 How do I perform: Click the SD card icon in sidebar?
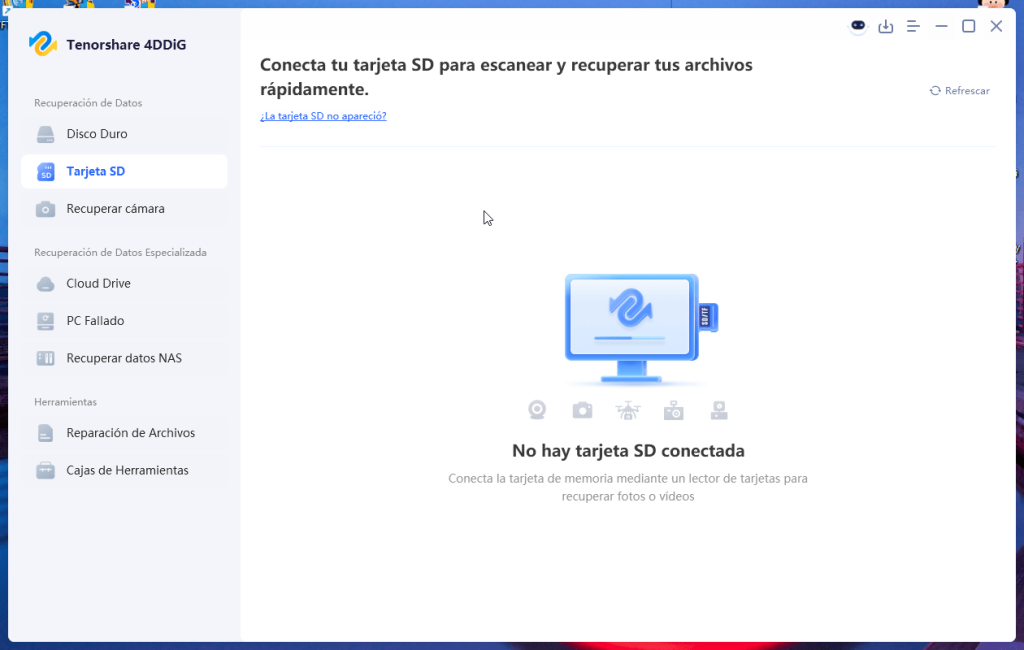tap(45, 172)
